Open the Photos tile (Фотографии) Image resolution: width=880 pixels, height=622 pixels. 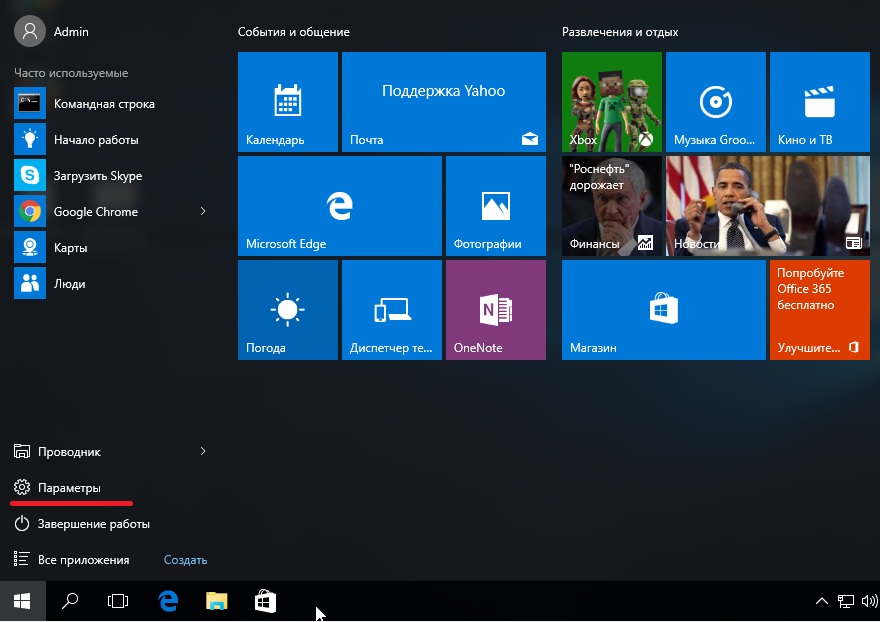point(496,205)
